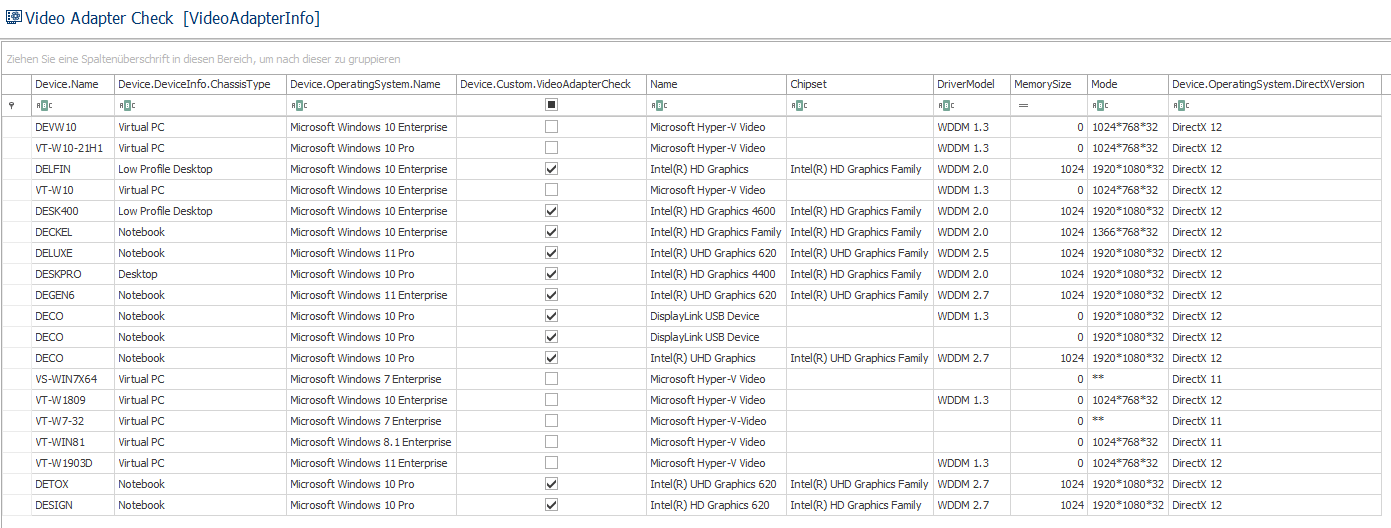Sort by DriverModel column header
This screenshot has width=1391, height=528.
[972, 84]
